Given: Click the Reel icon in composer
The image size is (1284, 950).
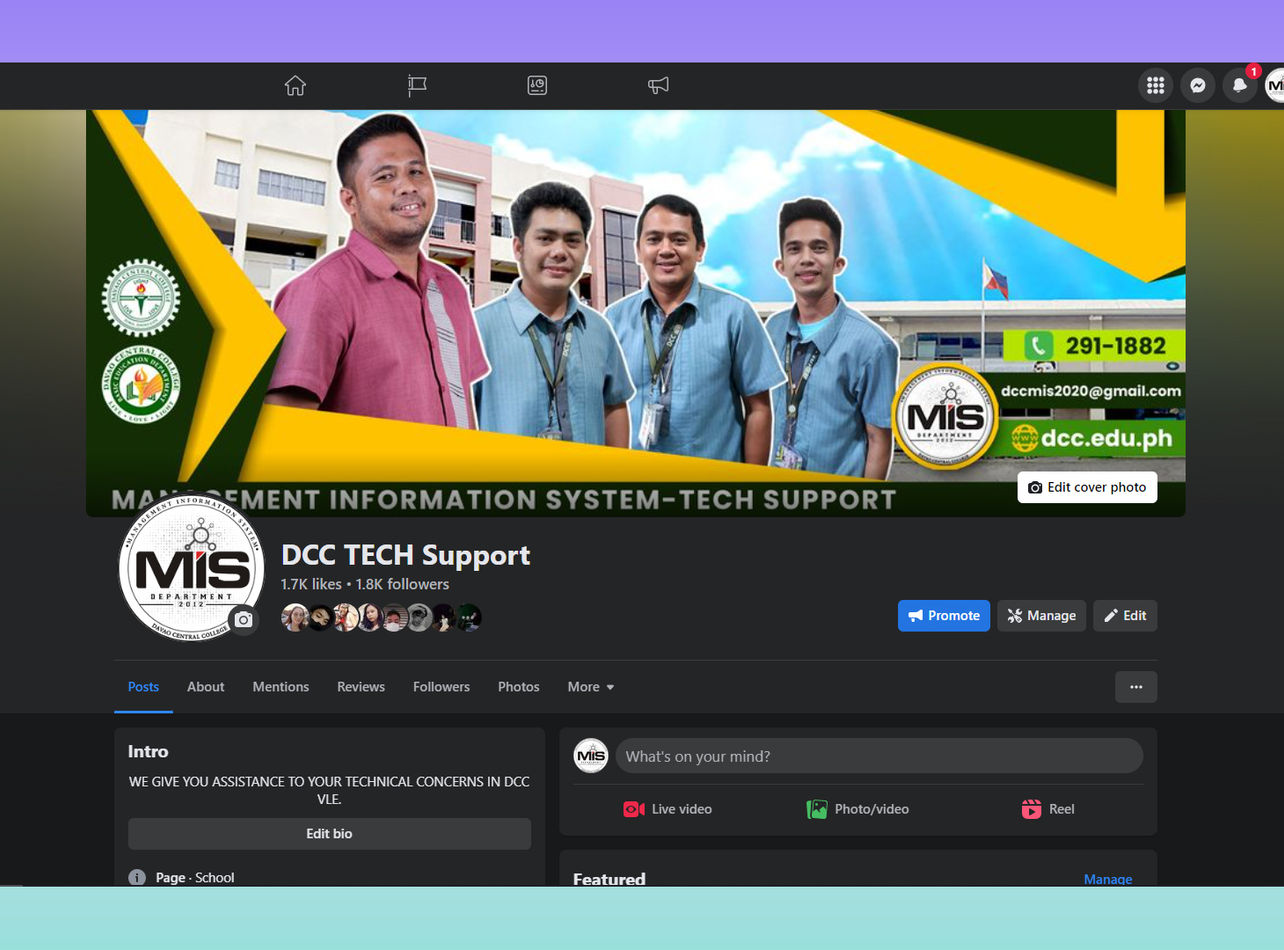Looking at the screenshot, I should point(1031,809).
